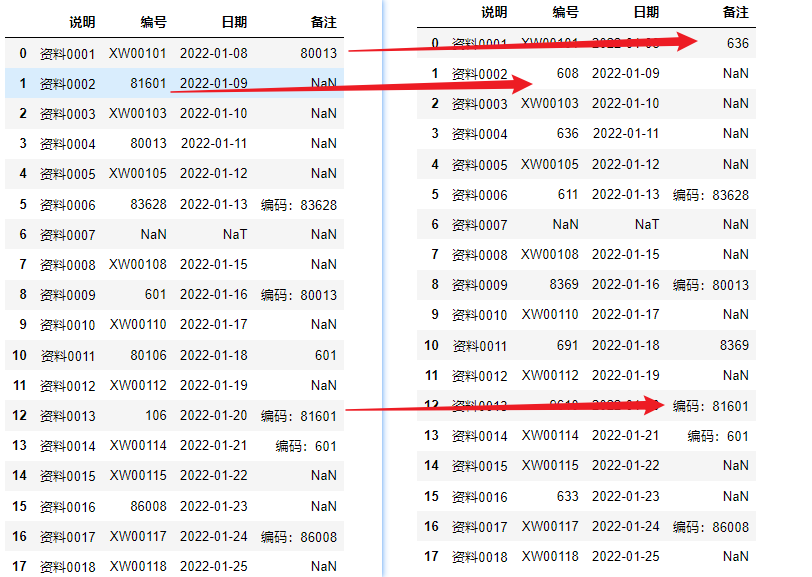Image resolution: width=812 pixels, height=577 pixels.
Task: Click XW00112 in the right table
Action: pyautogui.click(x=549, y=376)
